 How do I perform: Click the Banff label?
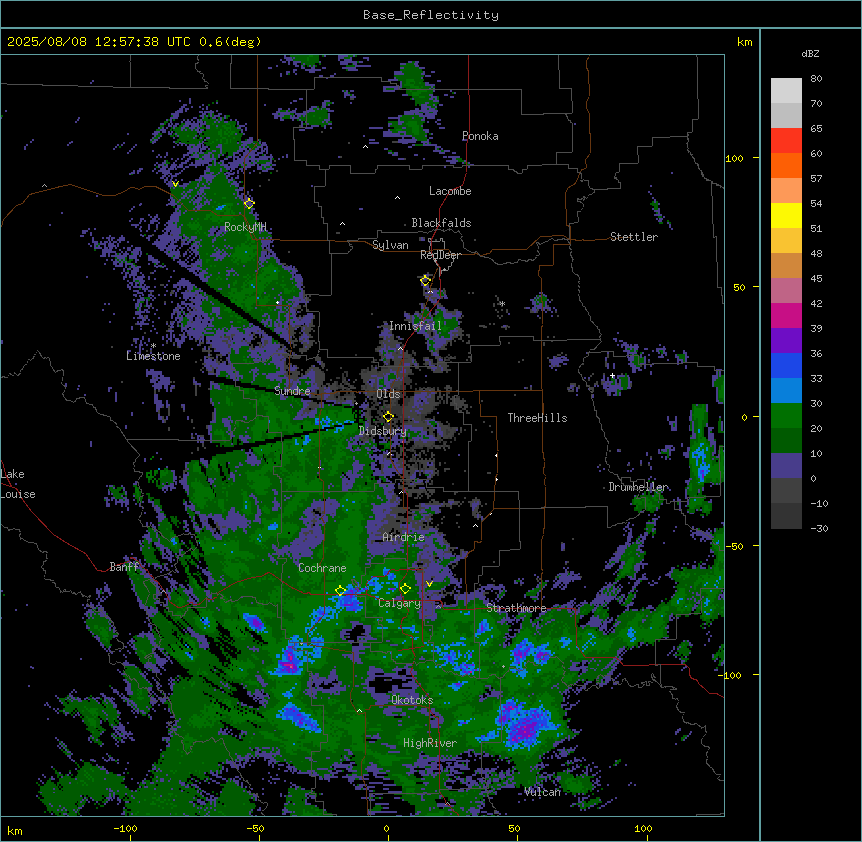coord(124,567)
